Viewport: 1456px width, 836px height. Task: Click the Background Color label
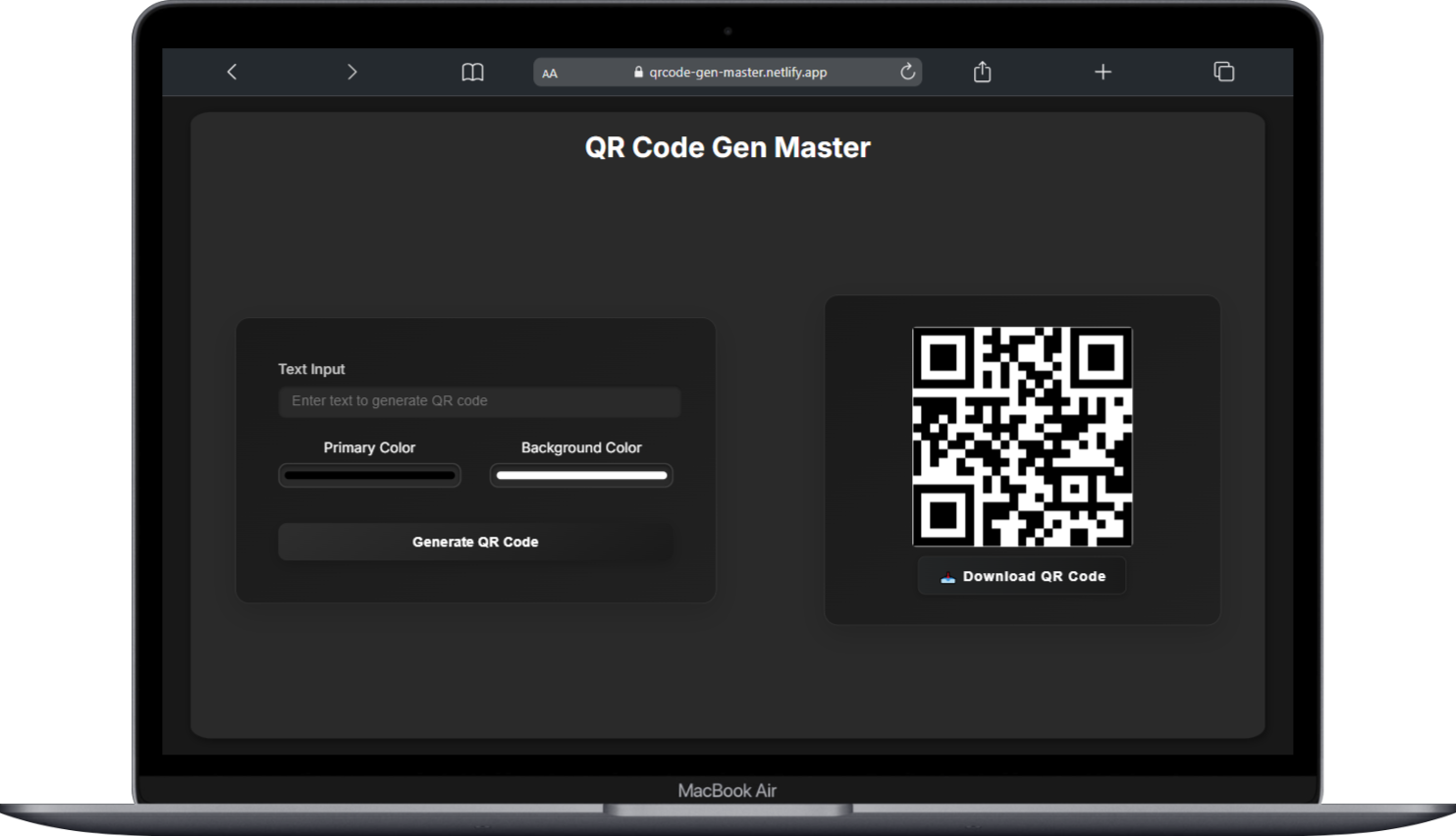pos(581,447)
